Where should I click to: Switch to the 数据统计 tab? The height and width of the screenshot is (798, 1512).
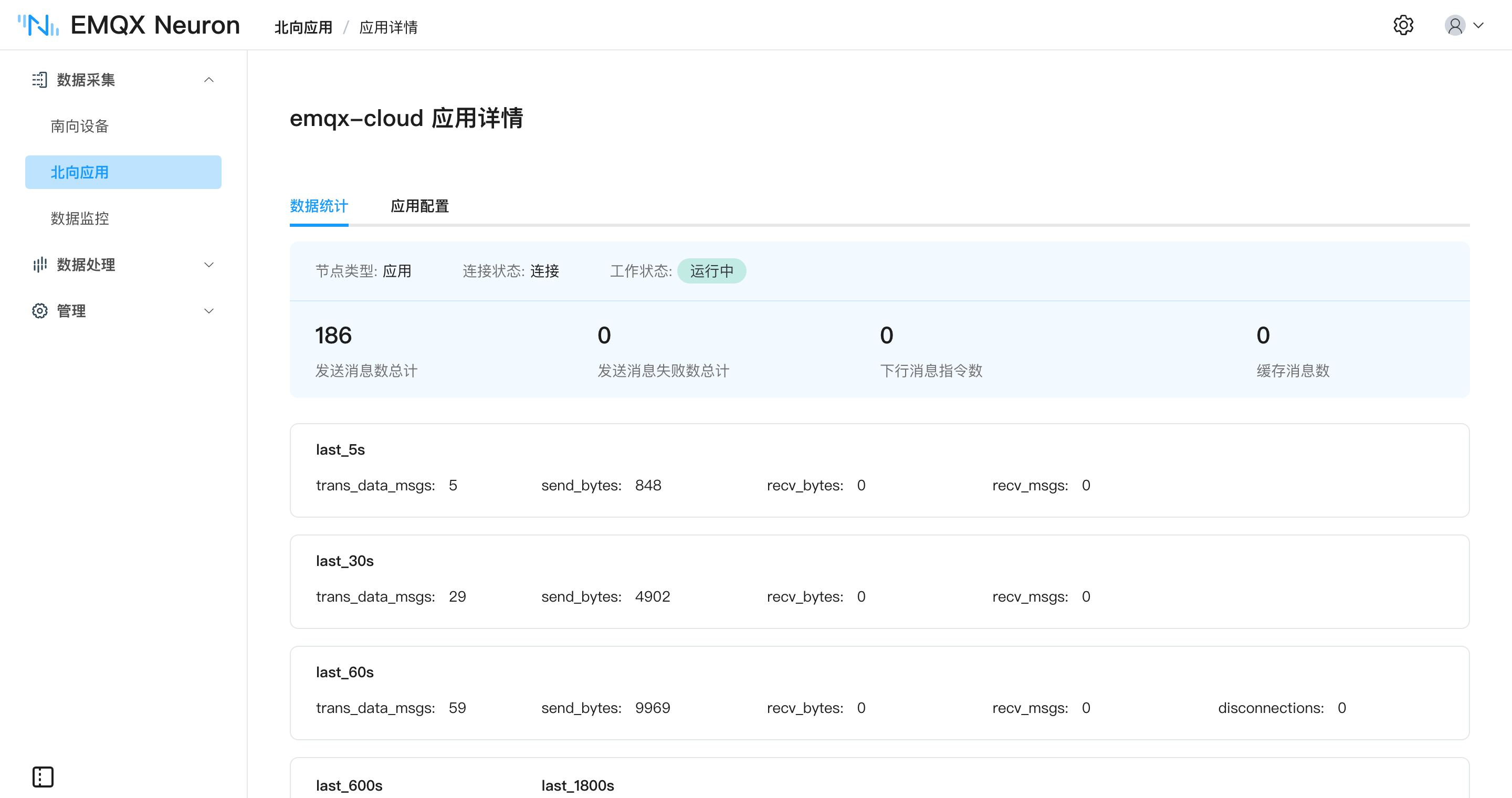point(319,206)
